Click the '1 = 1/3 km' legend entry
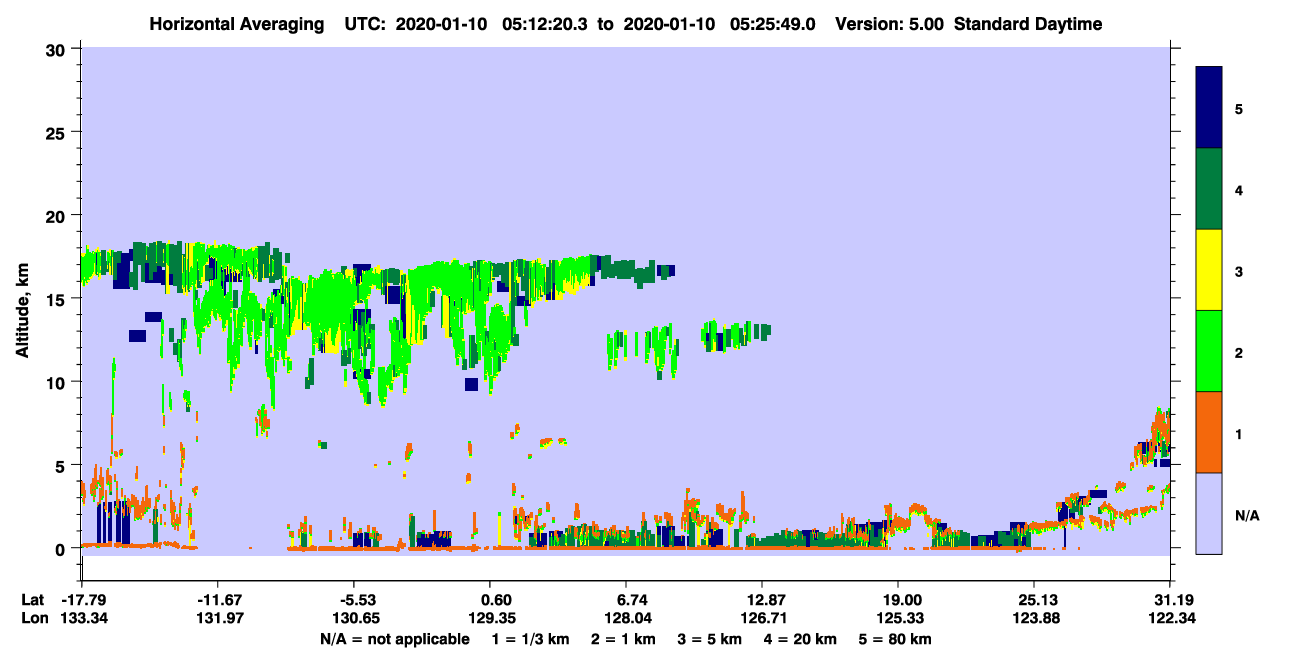This screenshot has height=667, width=1300. pyautogui.click(x=531, y=639)
